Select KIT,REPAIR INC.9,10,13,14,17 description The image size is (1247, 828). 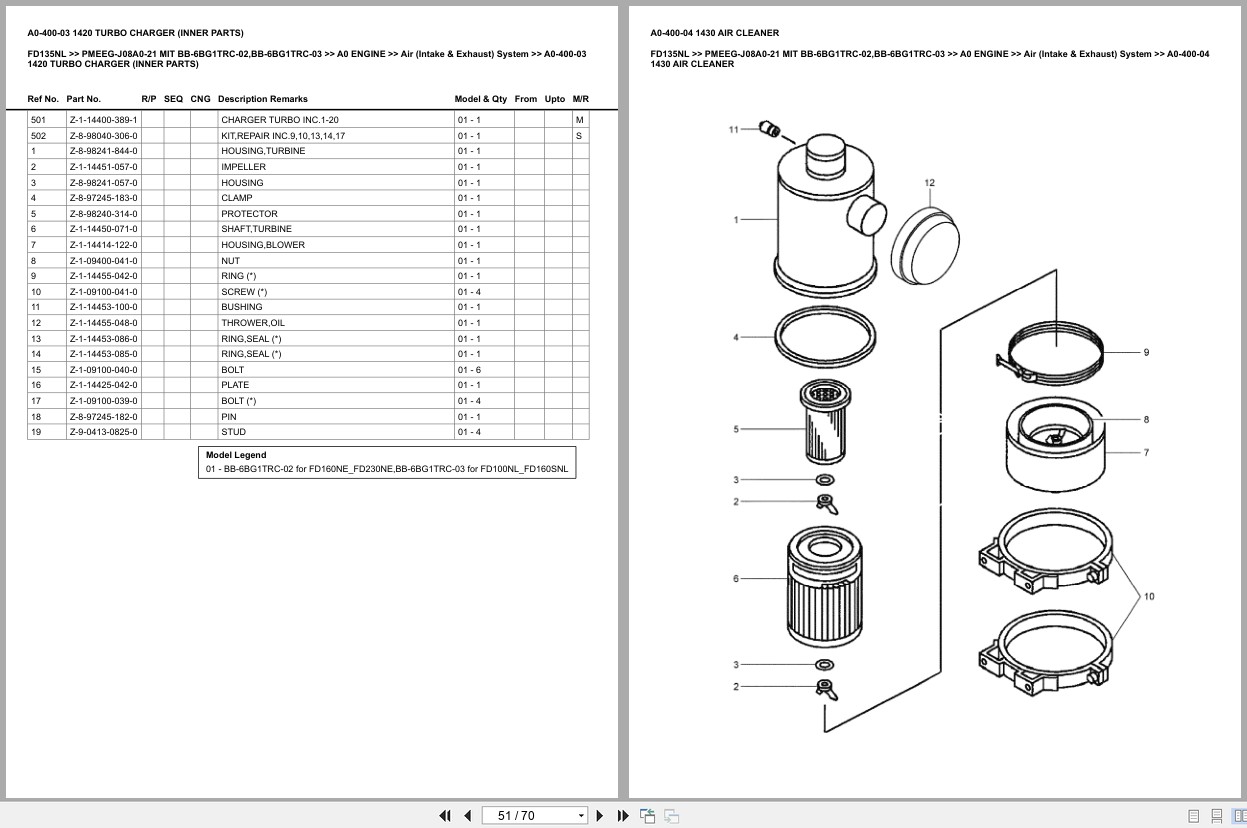(283, 136)
